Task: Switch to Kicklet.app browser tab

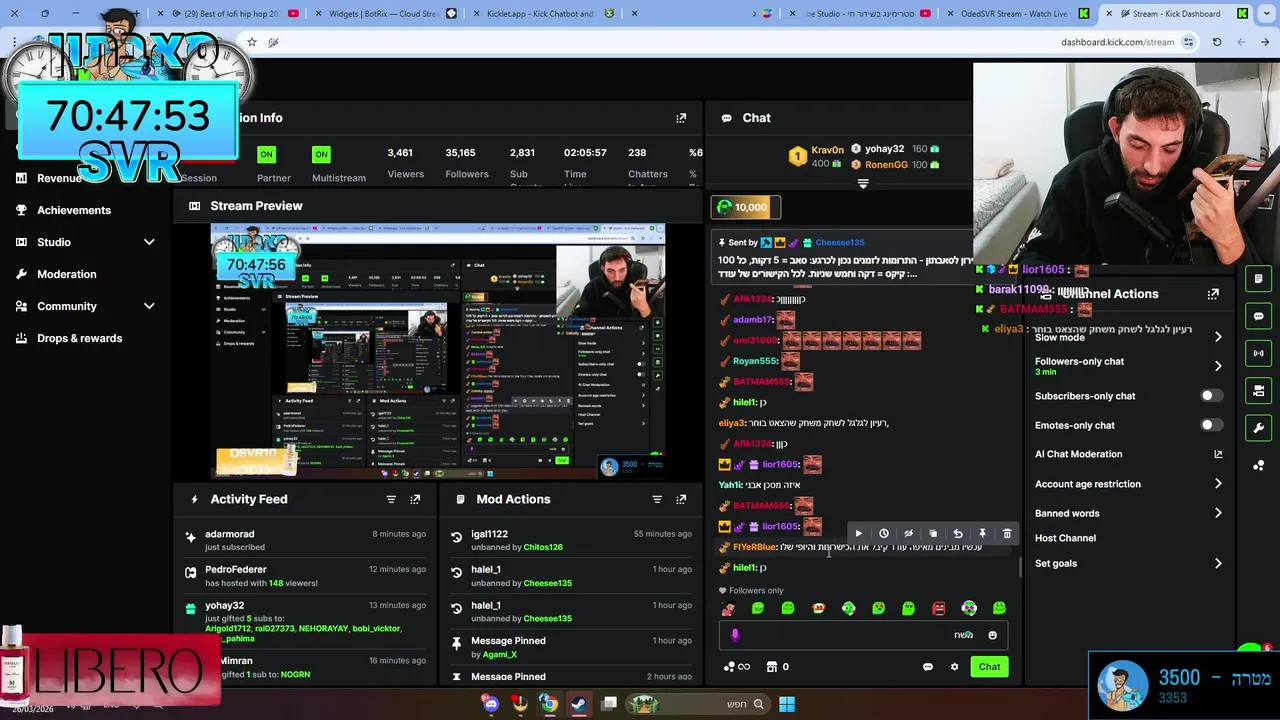Action: click(x=545, y=14)
